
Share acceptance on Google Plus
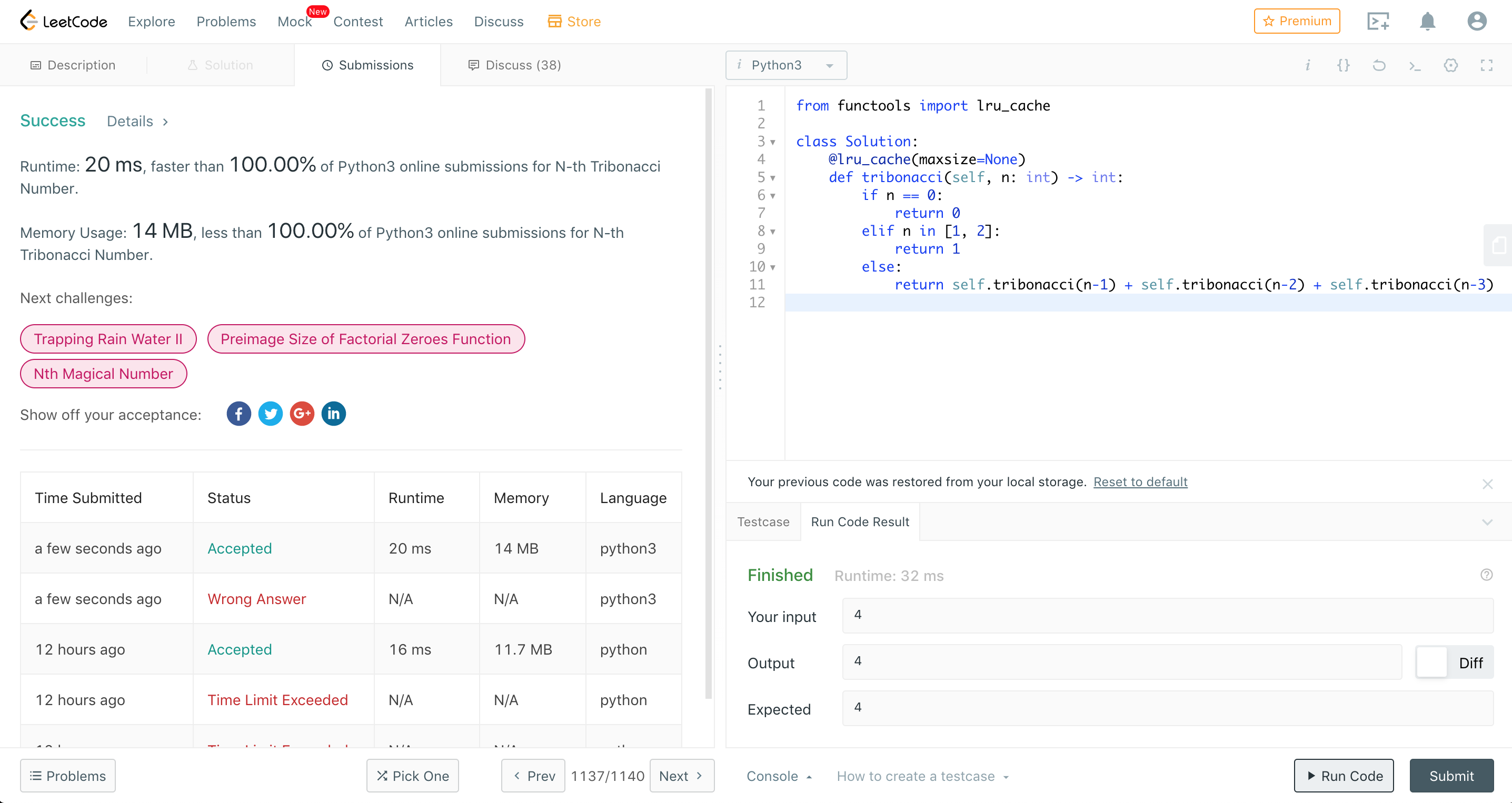pyautogui.click(x=302, y=414)
